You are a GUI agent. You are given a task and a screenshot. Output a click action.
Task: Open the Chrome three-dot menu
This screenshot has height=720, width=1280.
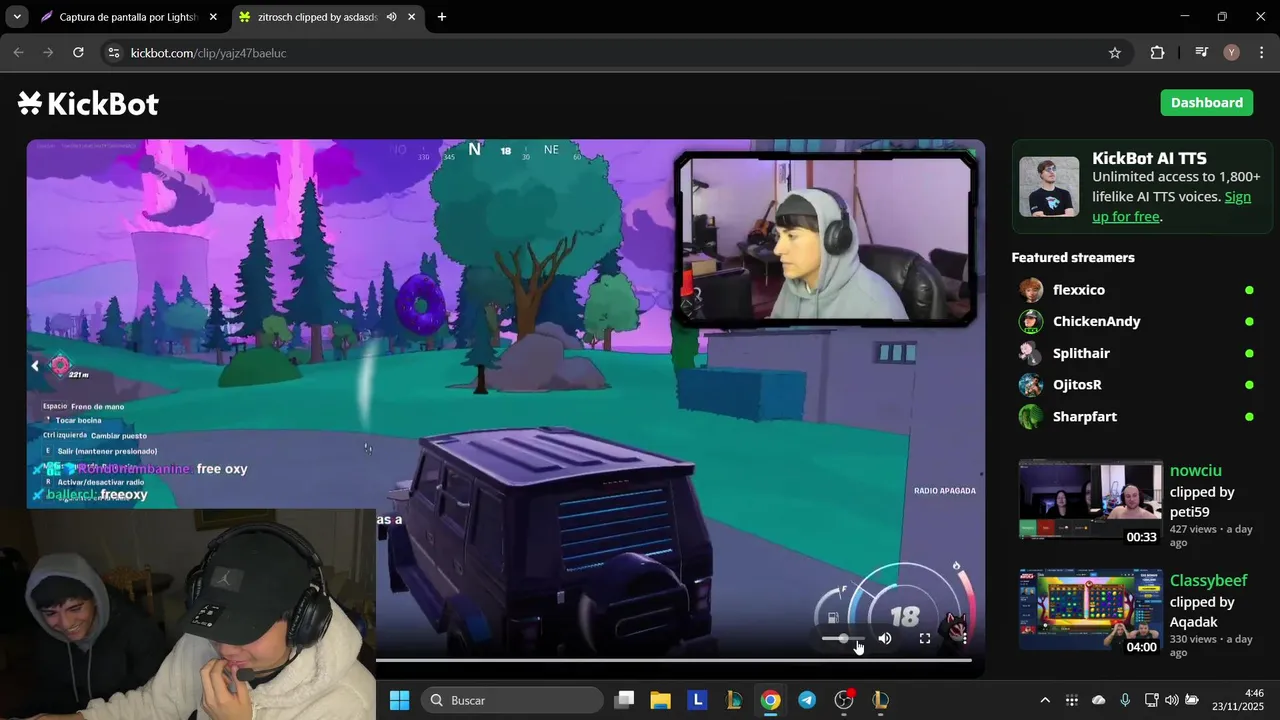click(1261, 53)
